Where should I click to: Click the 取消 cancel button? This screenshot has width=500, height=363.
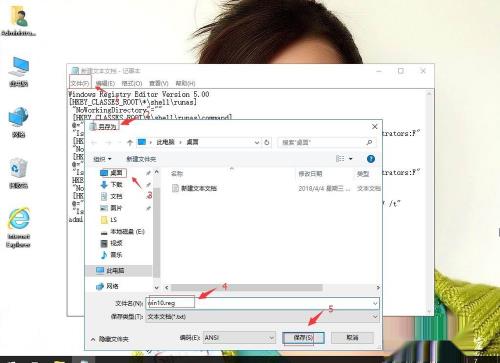(352, 338)
